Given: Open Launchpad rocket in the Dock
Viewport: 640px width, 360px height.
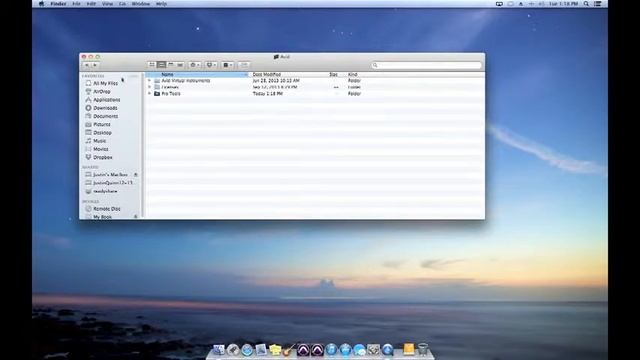Looking at the screenshot, I should click(233, 350).
